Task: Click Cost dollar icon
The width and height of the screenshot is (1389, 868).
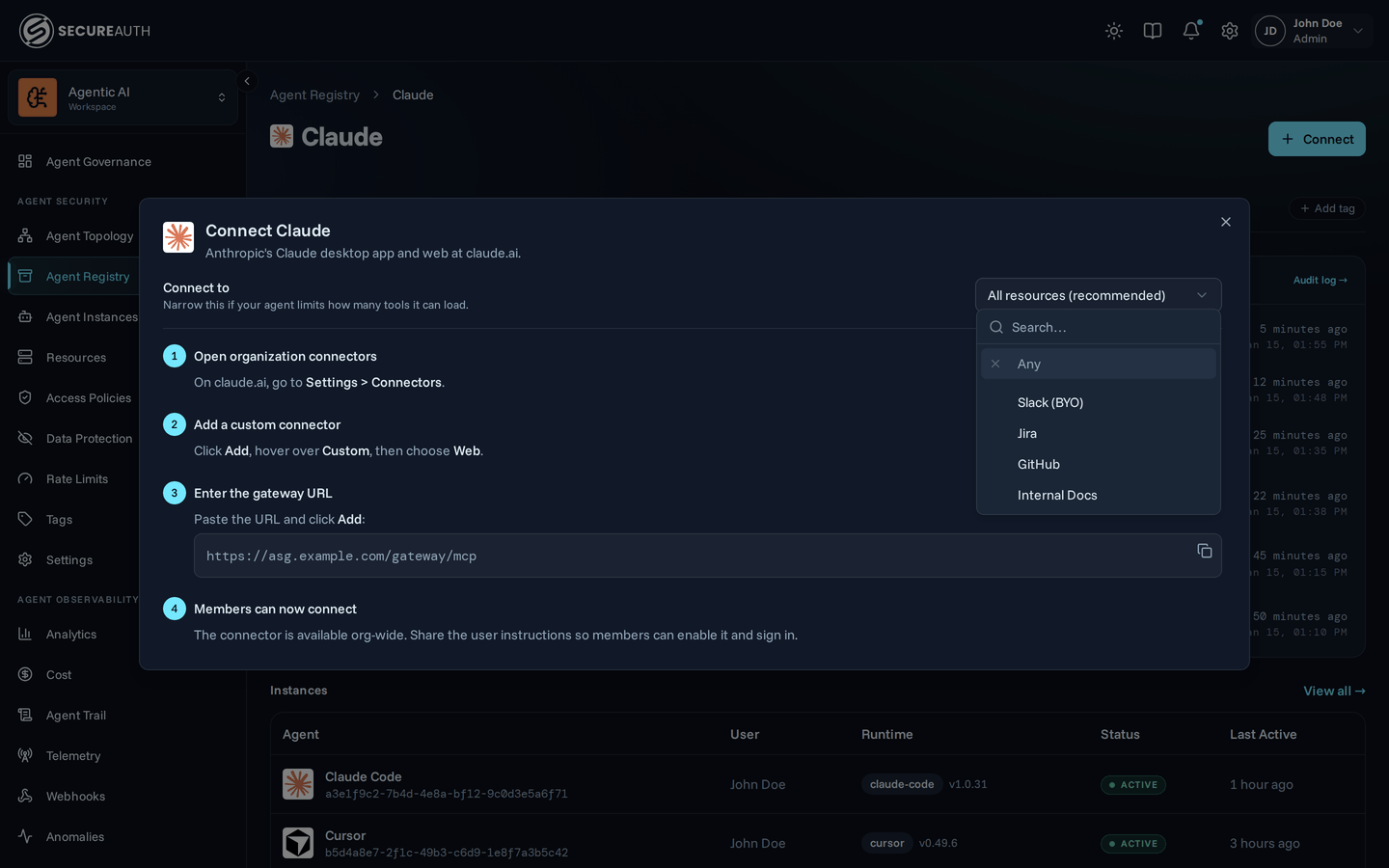Action: tap(25, 674)
